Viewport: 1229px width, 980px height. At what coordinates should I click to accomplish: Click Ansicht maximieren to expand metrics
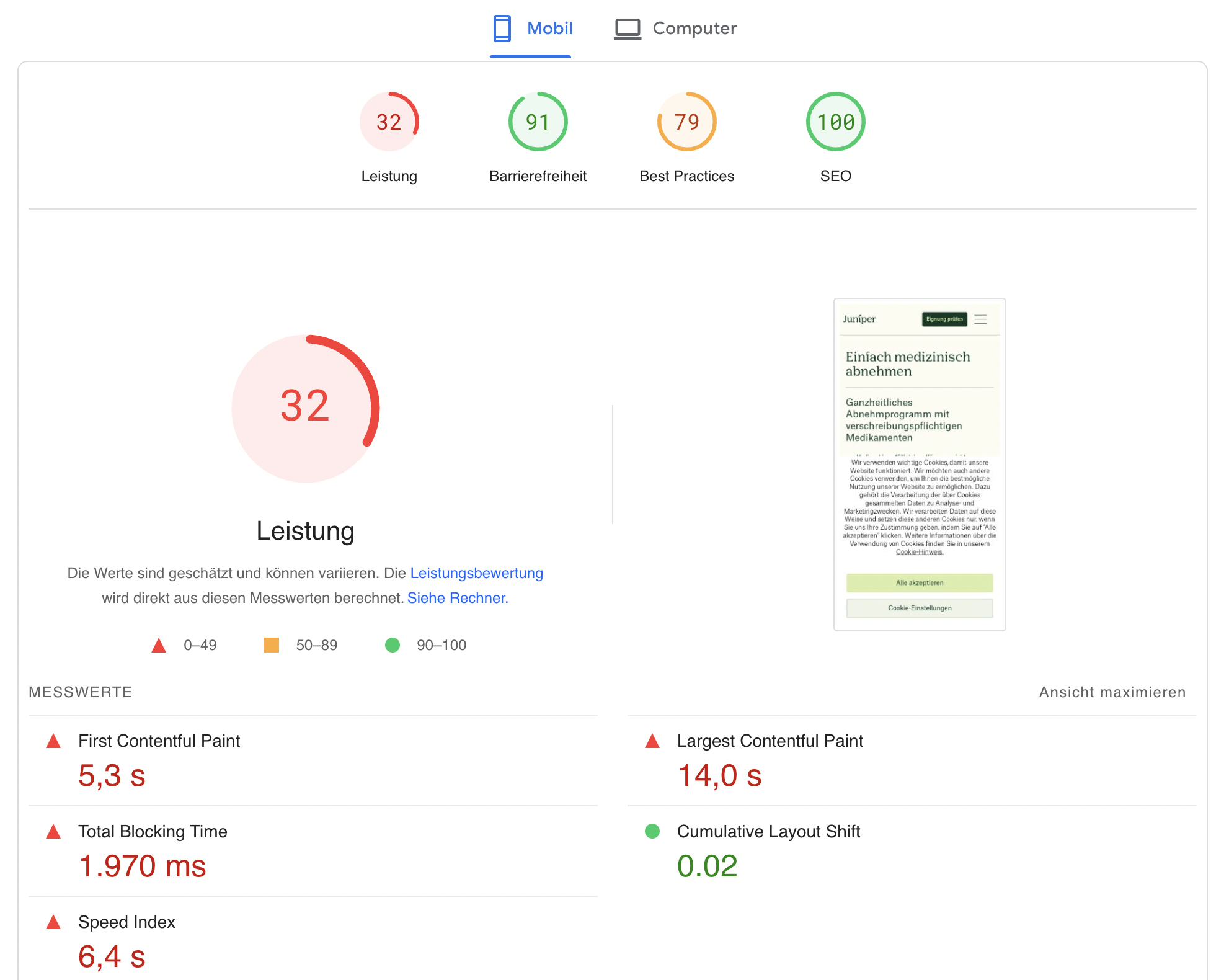pos(1112,692)
